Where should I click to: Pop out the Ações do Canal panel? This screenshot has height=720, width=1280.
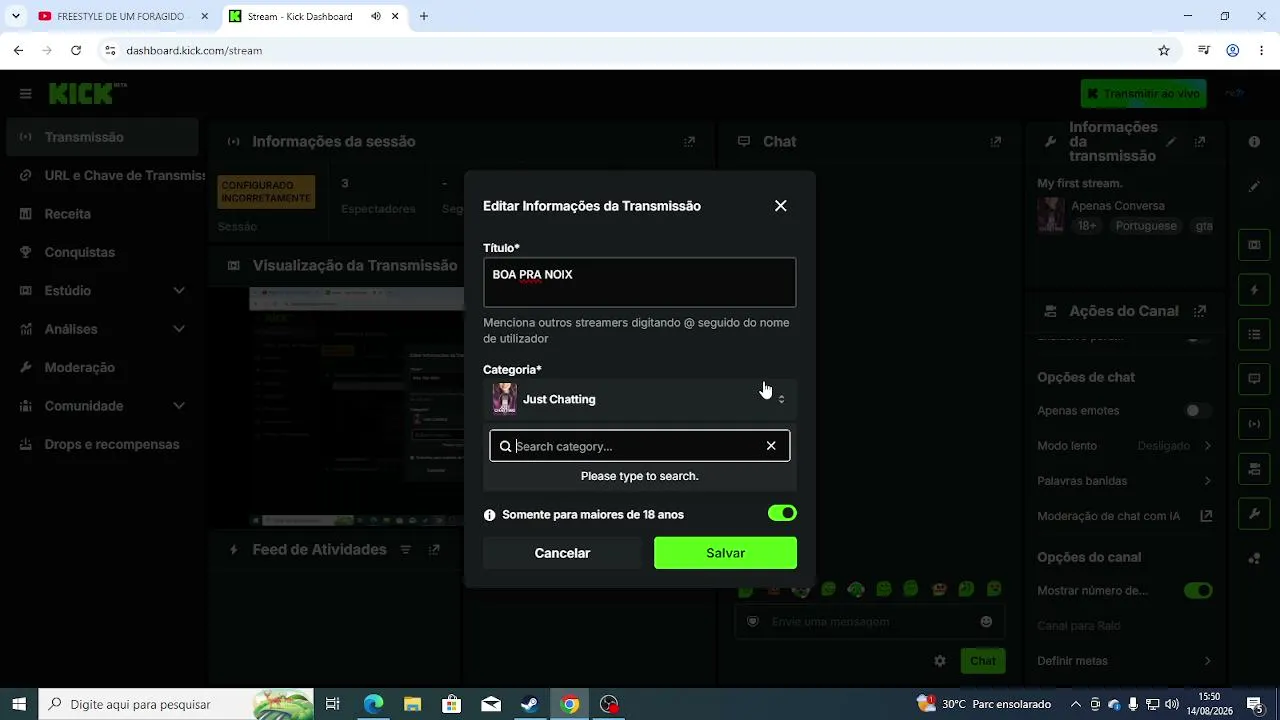coord(1200,311)
